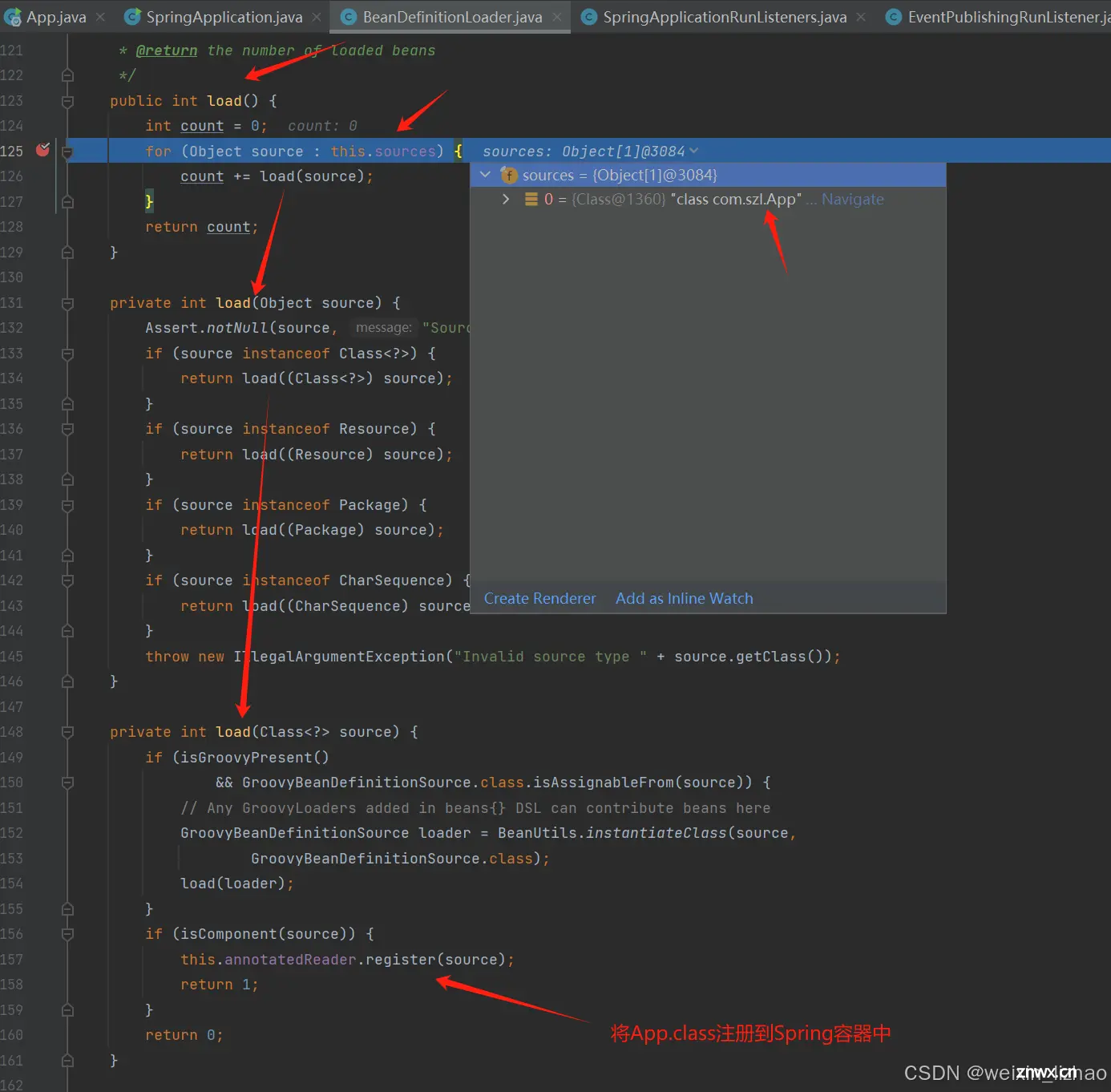Image resolution: width=1111 pixels, height=1092 pixels.
Task: Click 'notNull' in Assert.notNull on line 132
Action: tap(237, 327)
